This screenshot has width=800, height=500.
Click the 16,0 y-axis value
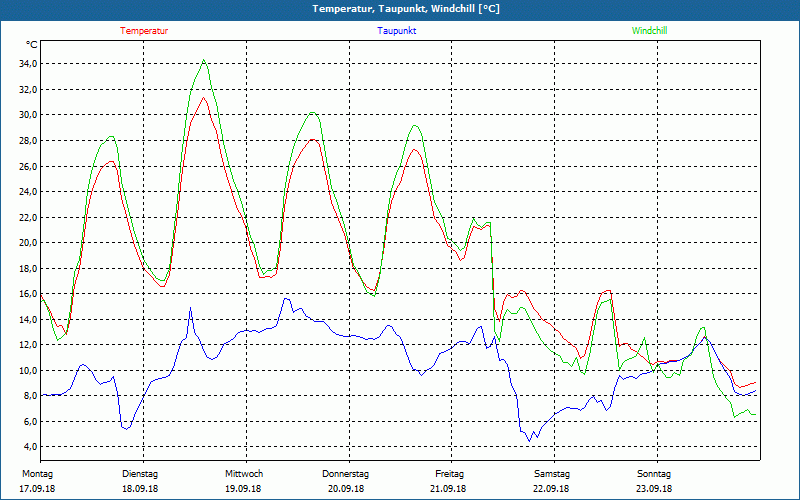pos(28,294)
